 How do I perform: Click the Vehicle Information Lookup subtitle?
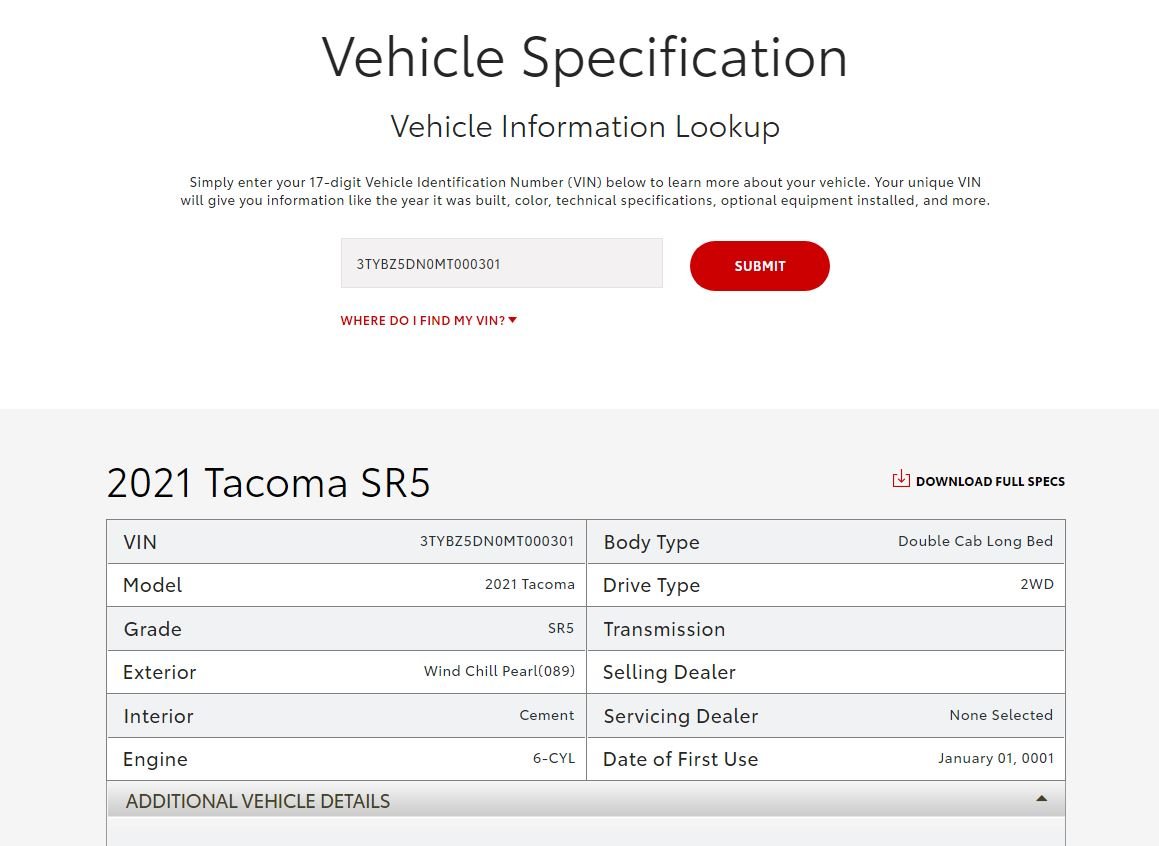(x=585, y=127)
